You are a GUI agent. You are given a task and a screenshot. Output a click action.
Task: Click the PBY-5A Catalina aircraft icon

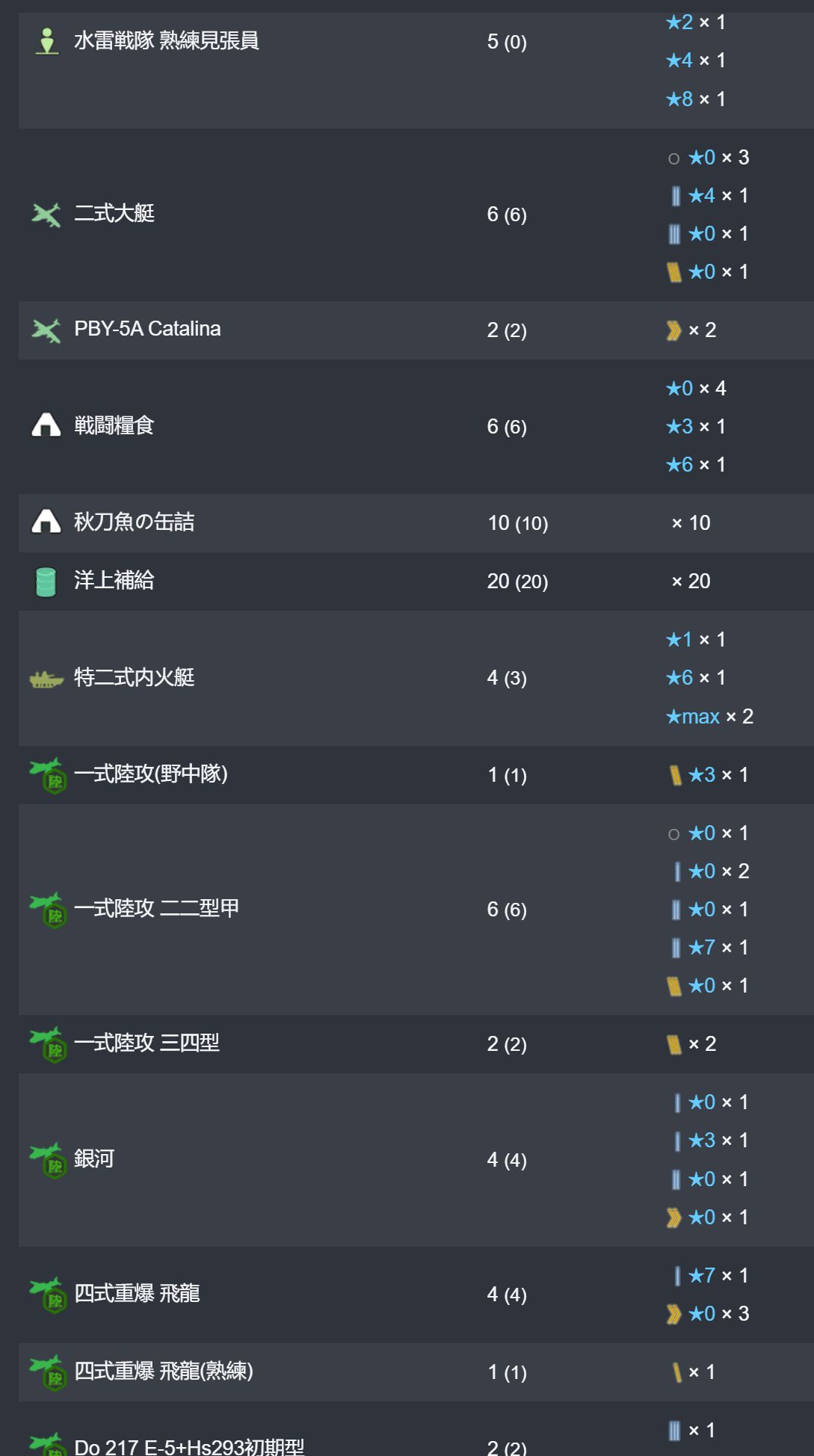pyautogui.click(x=46, y=330)
